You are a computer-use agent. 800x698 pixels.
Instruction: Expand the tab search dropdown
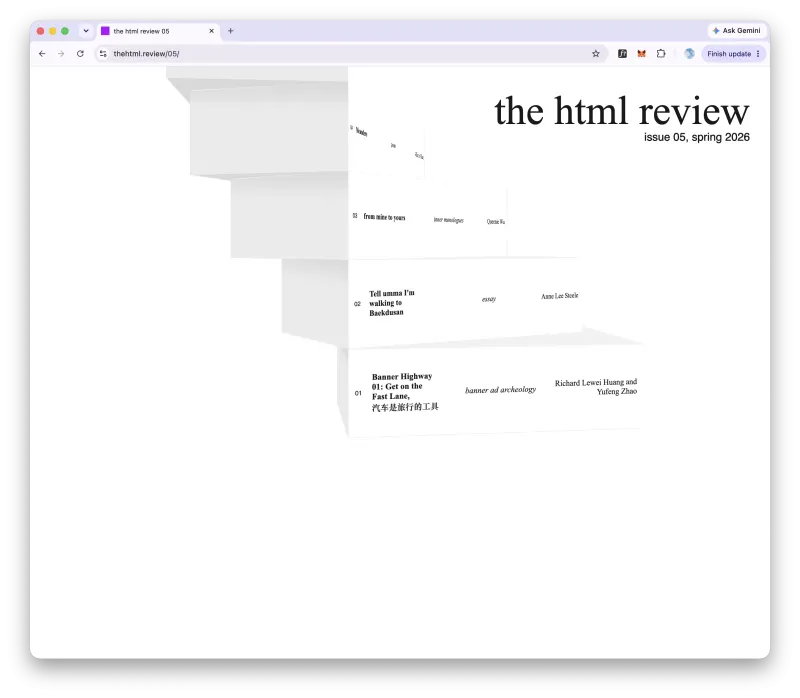coord(86,31)
